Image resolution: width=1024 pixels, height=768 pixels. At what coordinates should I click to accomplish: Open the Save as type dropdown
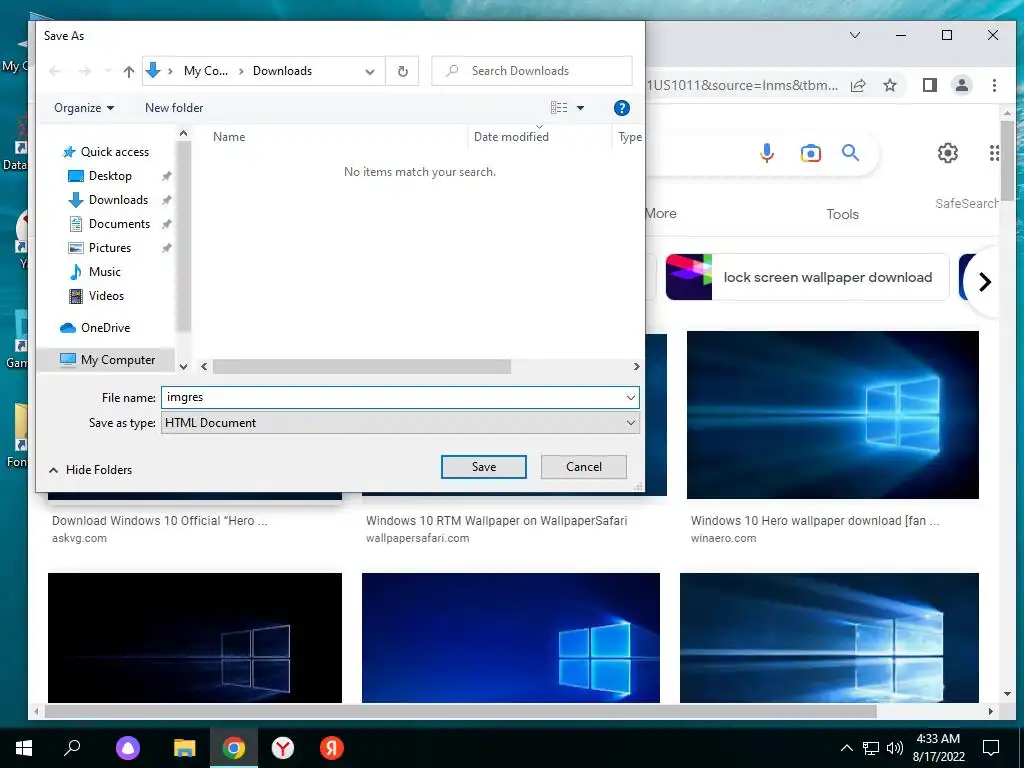click(x=400, y=423)
